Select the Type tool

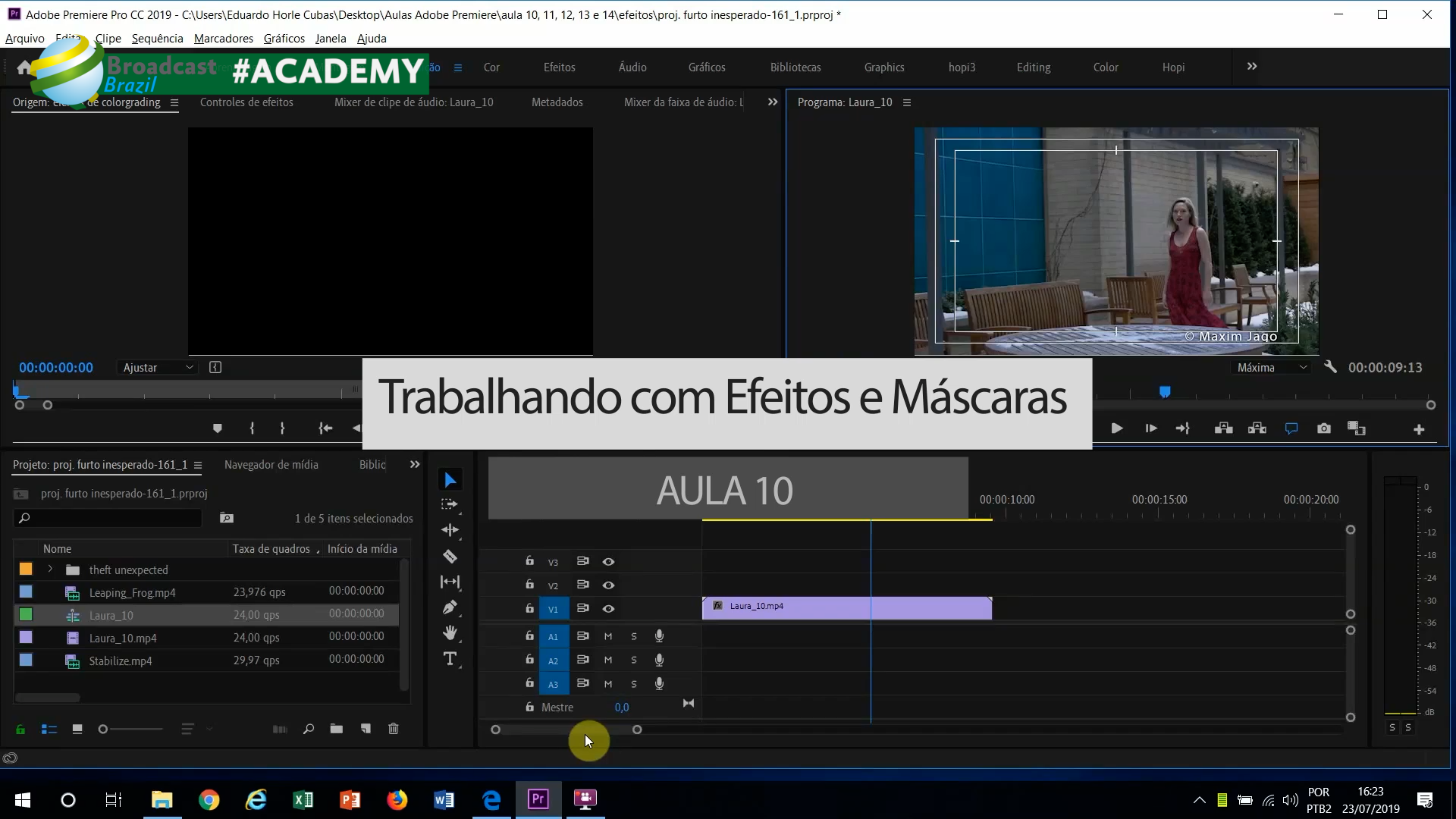(450, 658)
